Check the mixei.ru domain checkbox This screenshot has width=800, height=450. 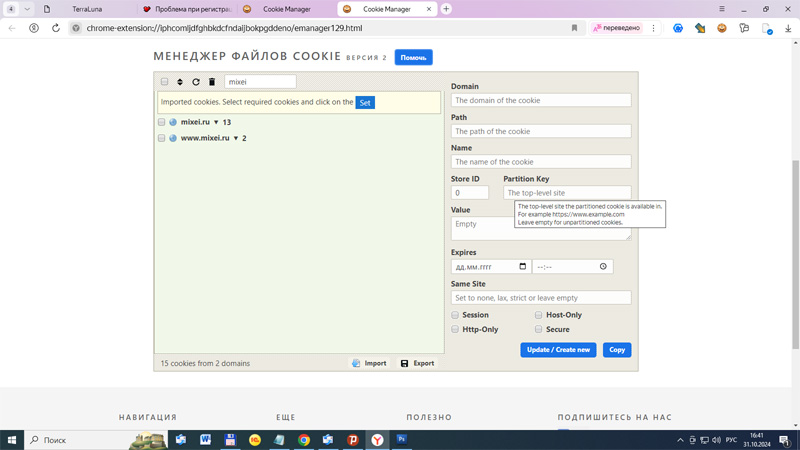[162, 122]
